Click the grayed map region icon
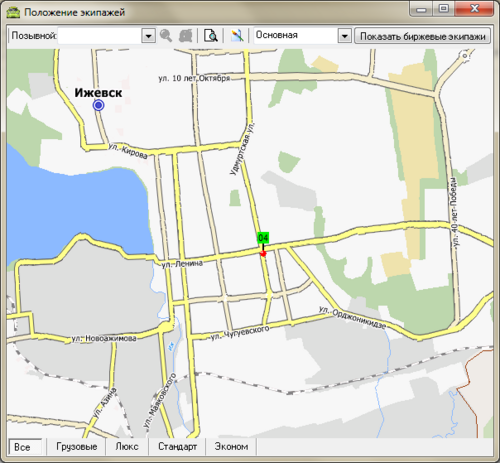The height and width of the screenshot is (463, 500). [186, 35]
